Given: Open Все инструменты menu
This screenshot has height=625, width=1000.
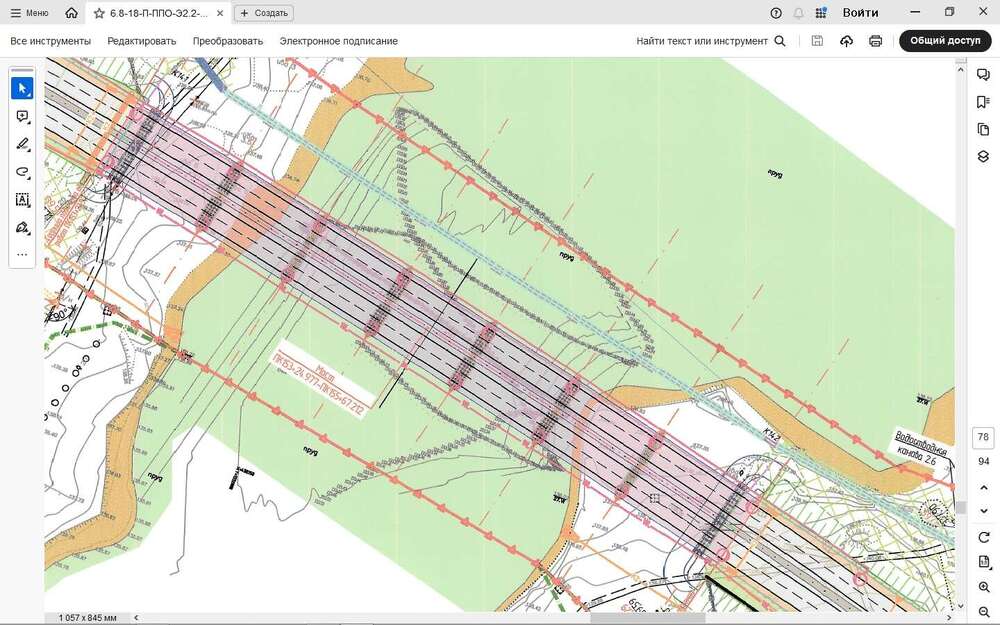Looking at the screenshot, I should click(x=50, y=41).
